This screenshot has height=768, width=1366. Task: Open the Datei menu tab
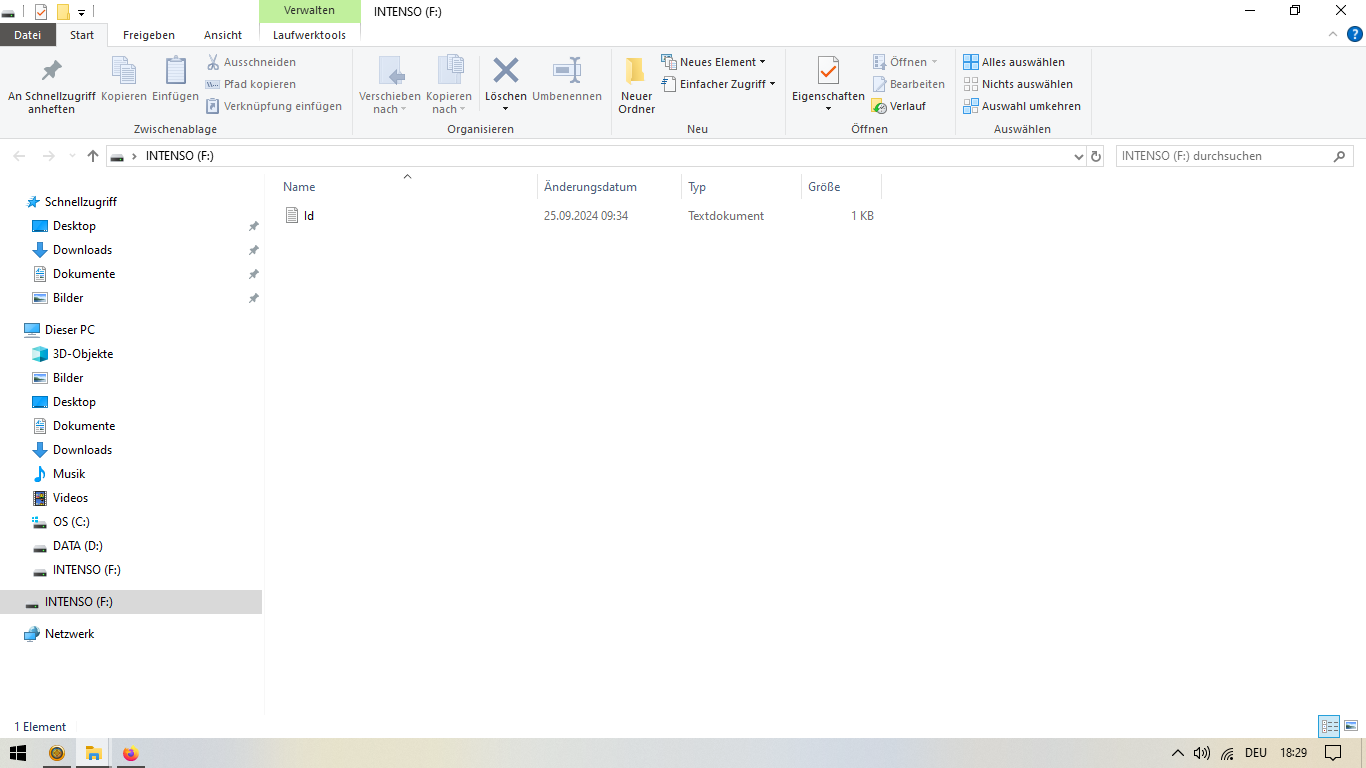28,35
